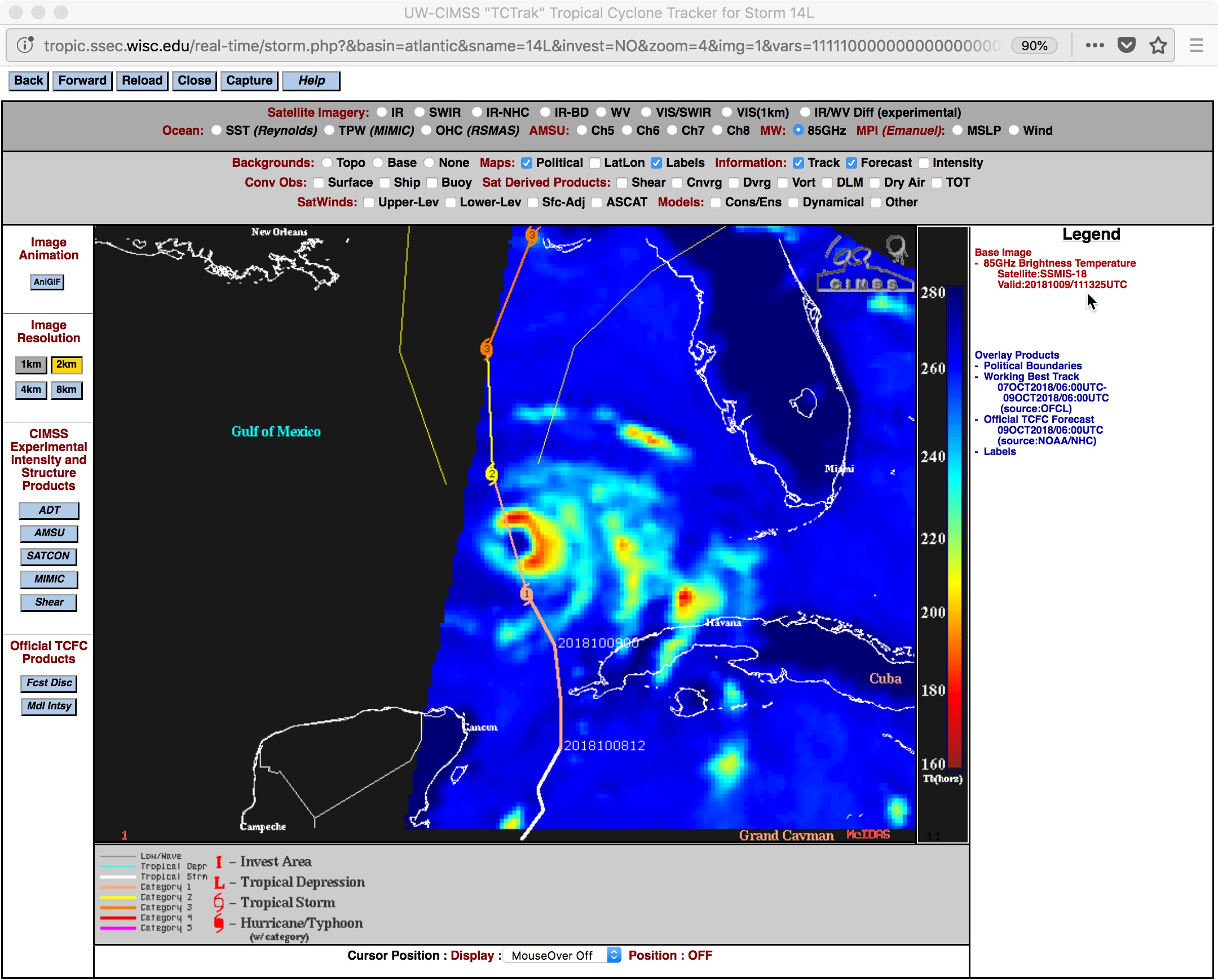Click the Capture button
1218x980 pixels.
(x=249, y=81)
